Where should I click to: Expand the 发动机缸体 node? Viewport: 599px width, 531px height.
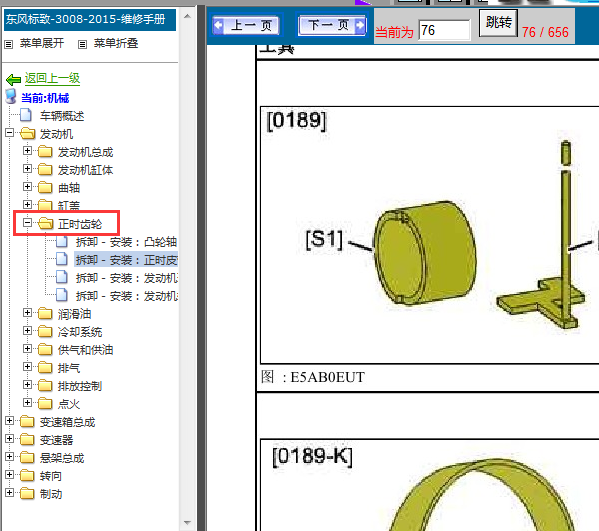(27, 169)
